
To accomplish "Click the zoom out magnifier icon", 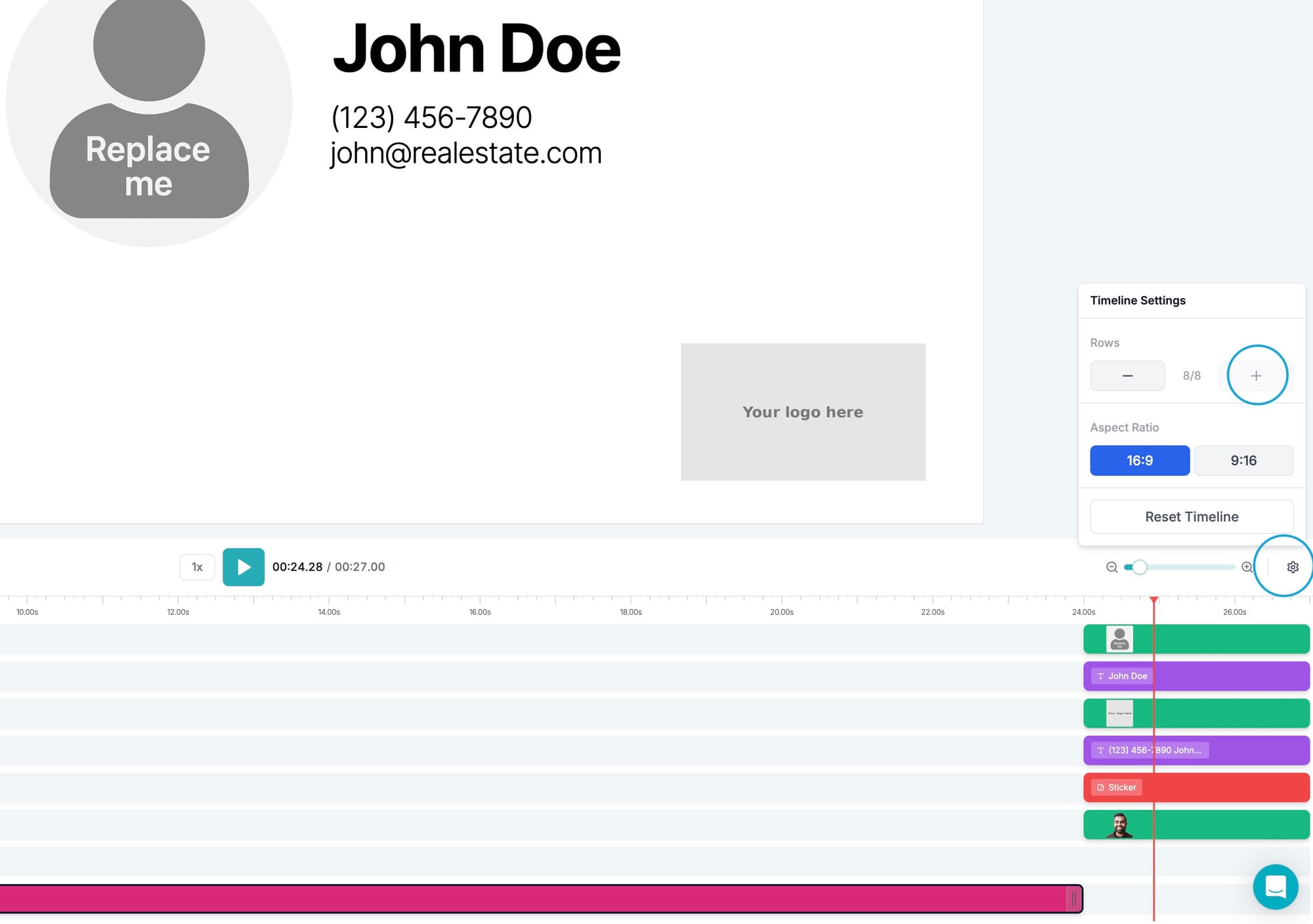I will pyautogui.click(x=1111, y=567).
